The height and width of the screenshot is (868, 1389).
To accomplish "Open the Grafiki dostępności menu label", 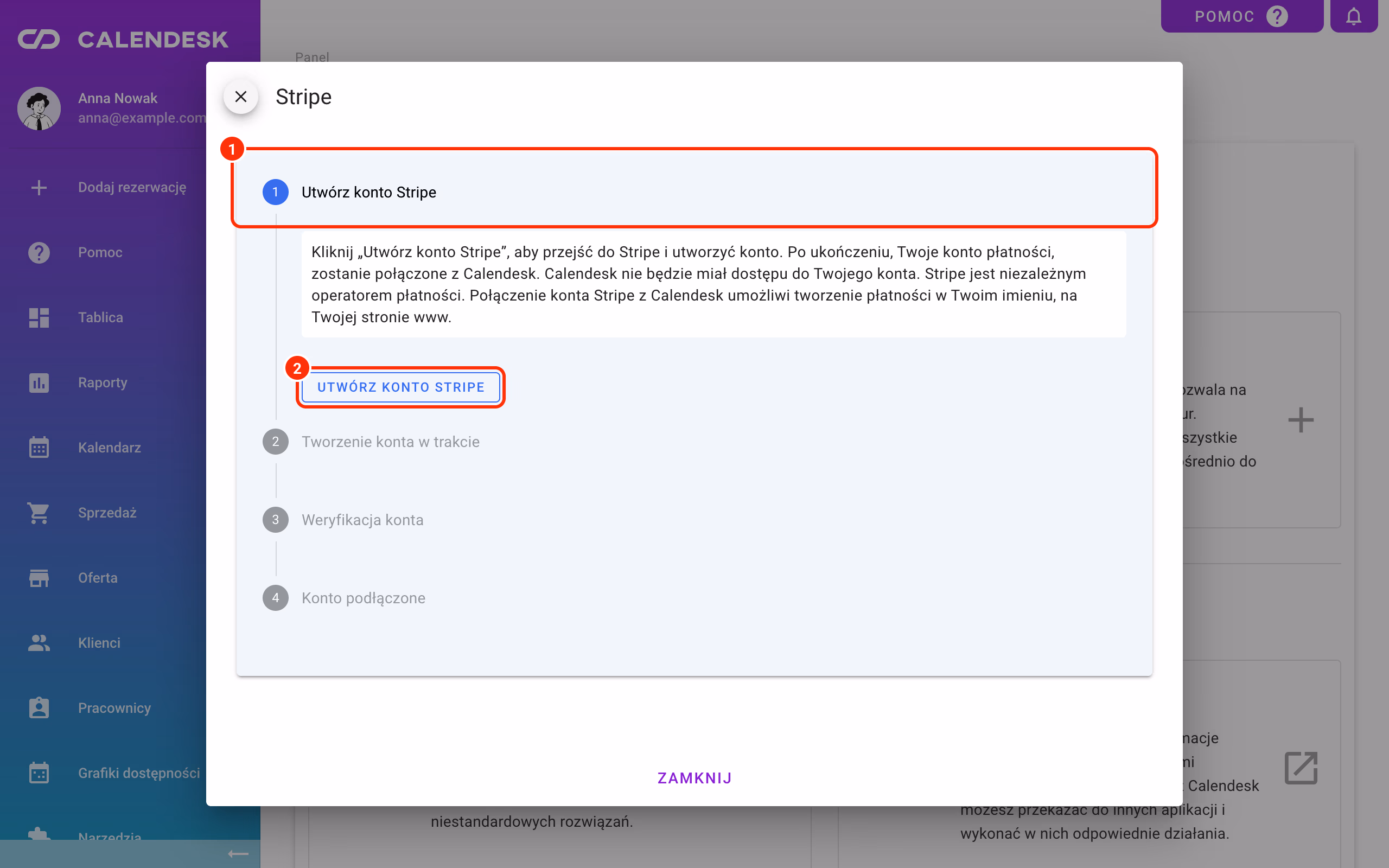I will click(139, 773).
